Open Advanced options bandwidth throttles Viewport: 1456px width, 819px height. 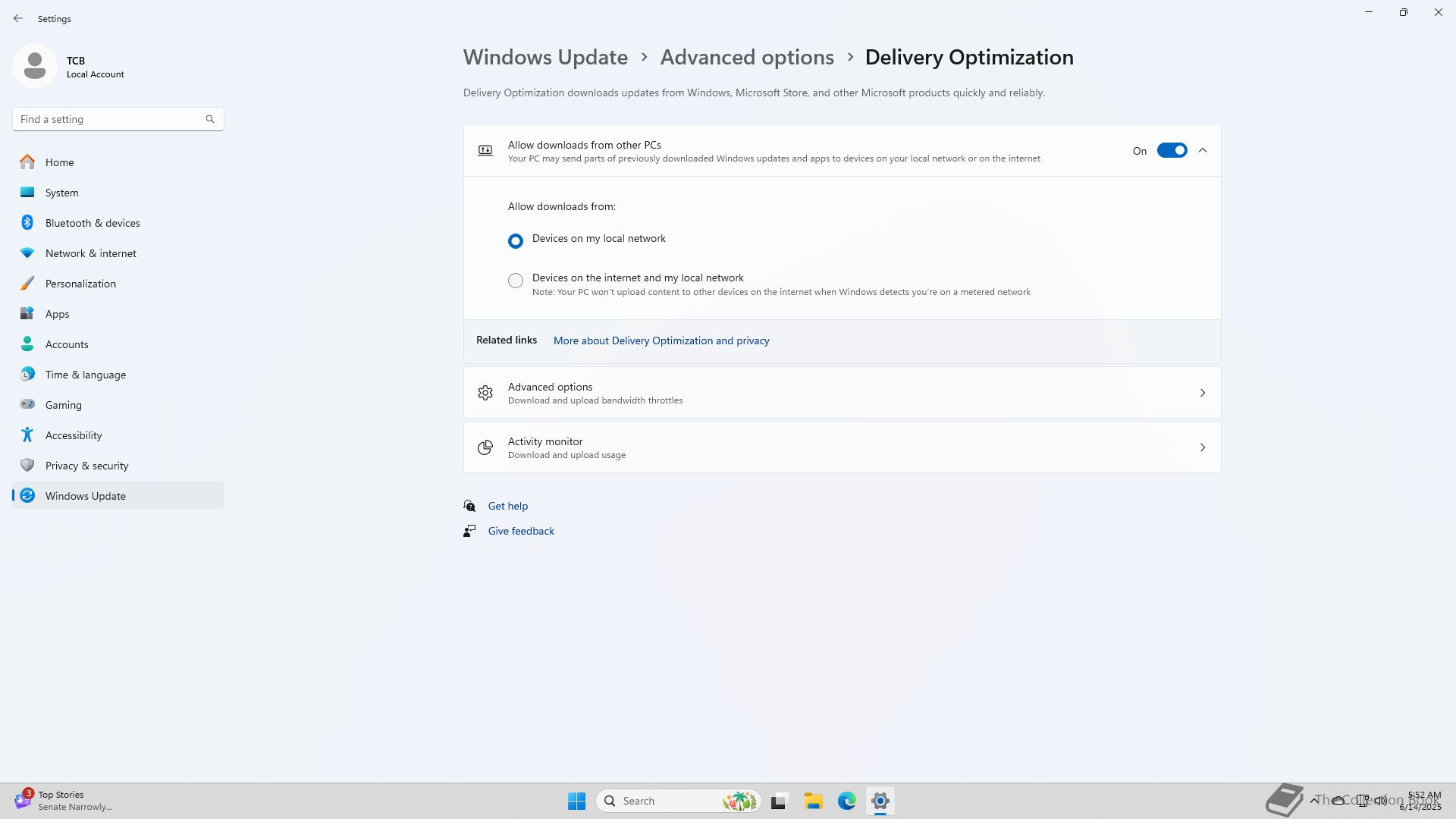click(842, 393)
